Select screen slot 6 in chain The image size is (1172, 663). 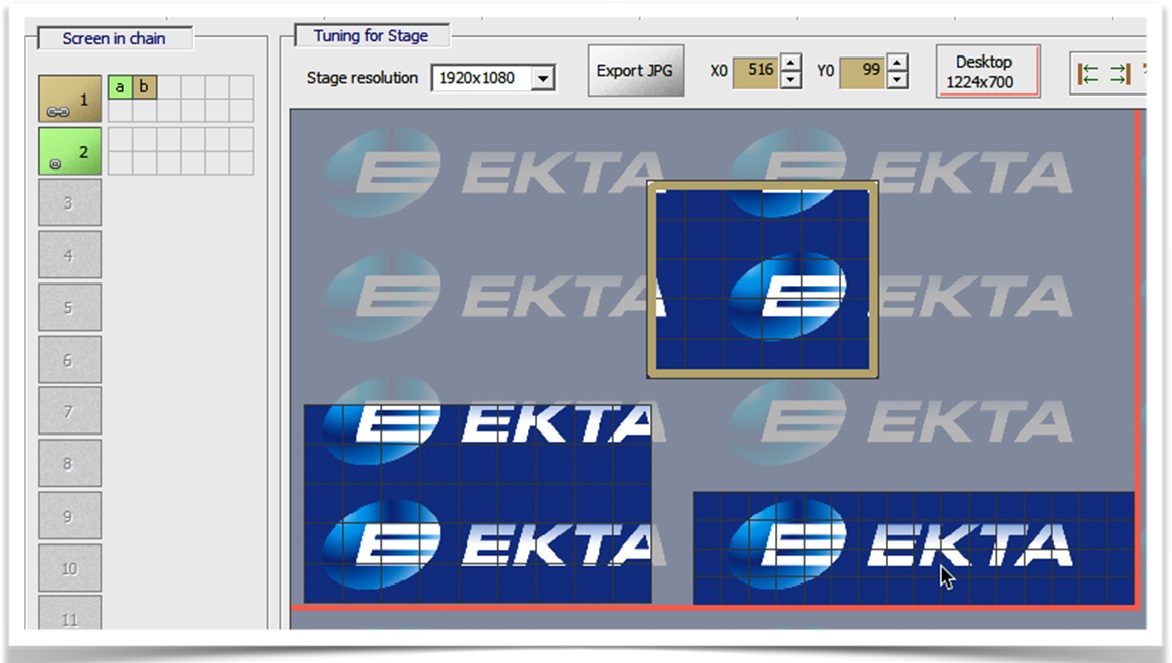pyautogui.click(x=70, y=360)
